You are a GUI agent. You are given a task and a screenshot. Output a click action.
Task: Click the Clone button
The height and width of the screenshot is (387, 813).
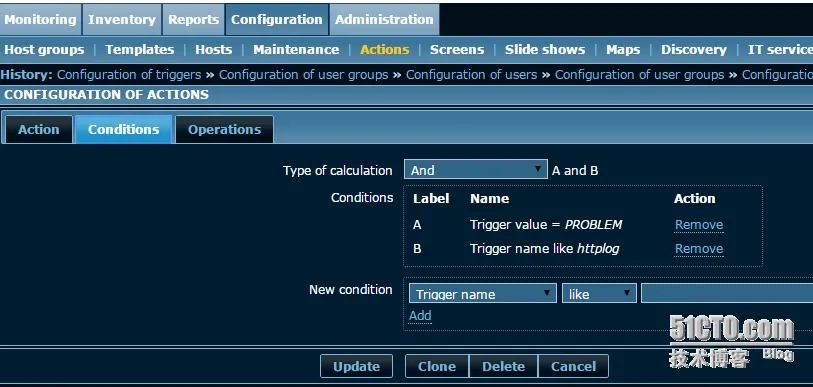[x=437, y=366]
